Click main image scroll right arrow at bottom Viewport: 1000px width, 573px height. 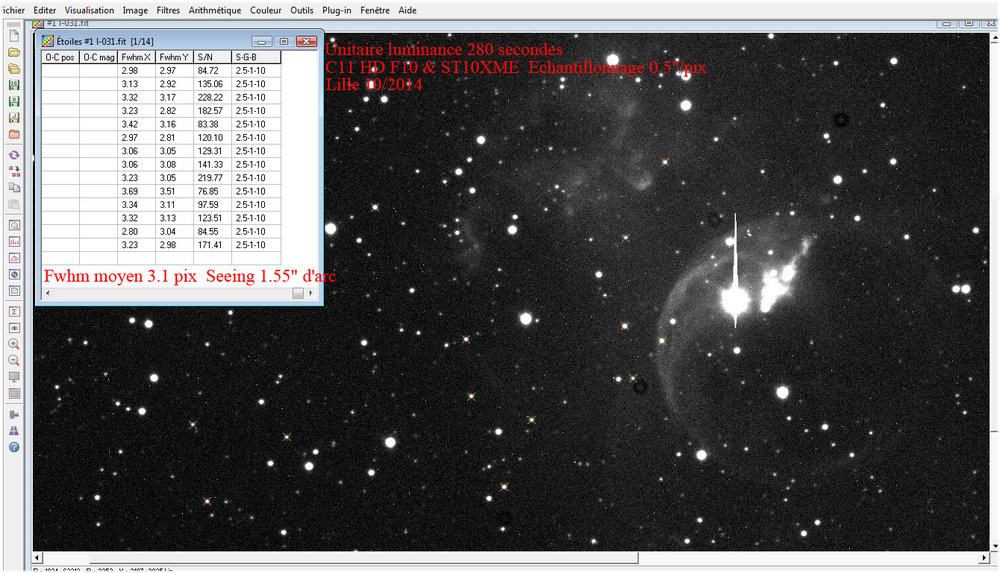click(x=984, y=558)
